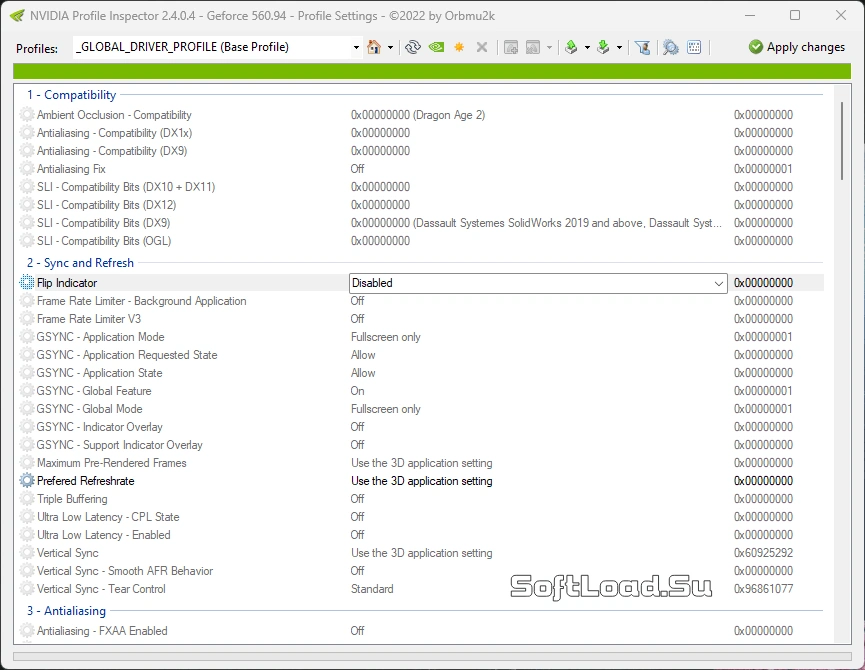This screenshot has height=670, width=865.
Task: Select Ultra Low Latency - CPL State row
Action: click(420, 517)
